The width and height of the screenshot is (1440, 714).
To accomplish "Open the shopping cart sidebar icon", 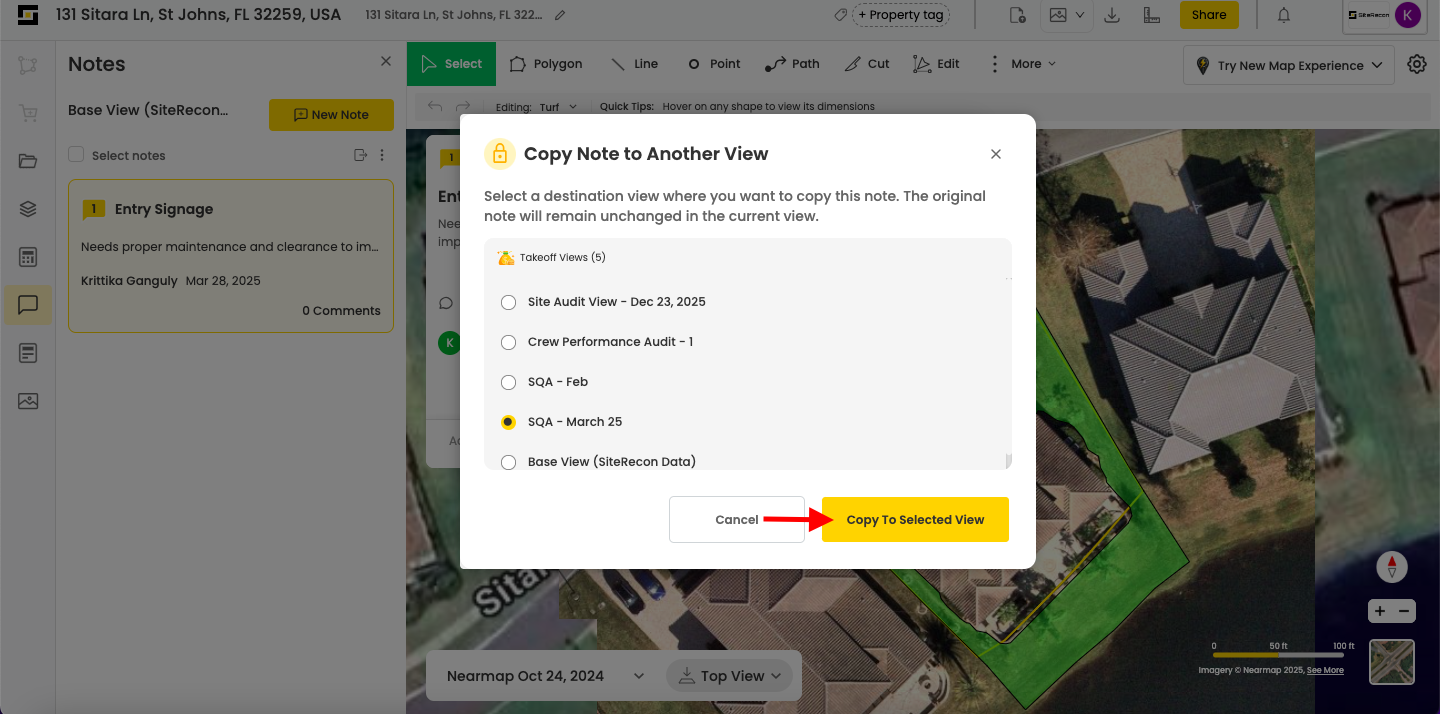I will (27, 113).
